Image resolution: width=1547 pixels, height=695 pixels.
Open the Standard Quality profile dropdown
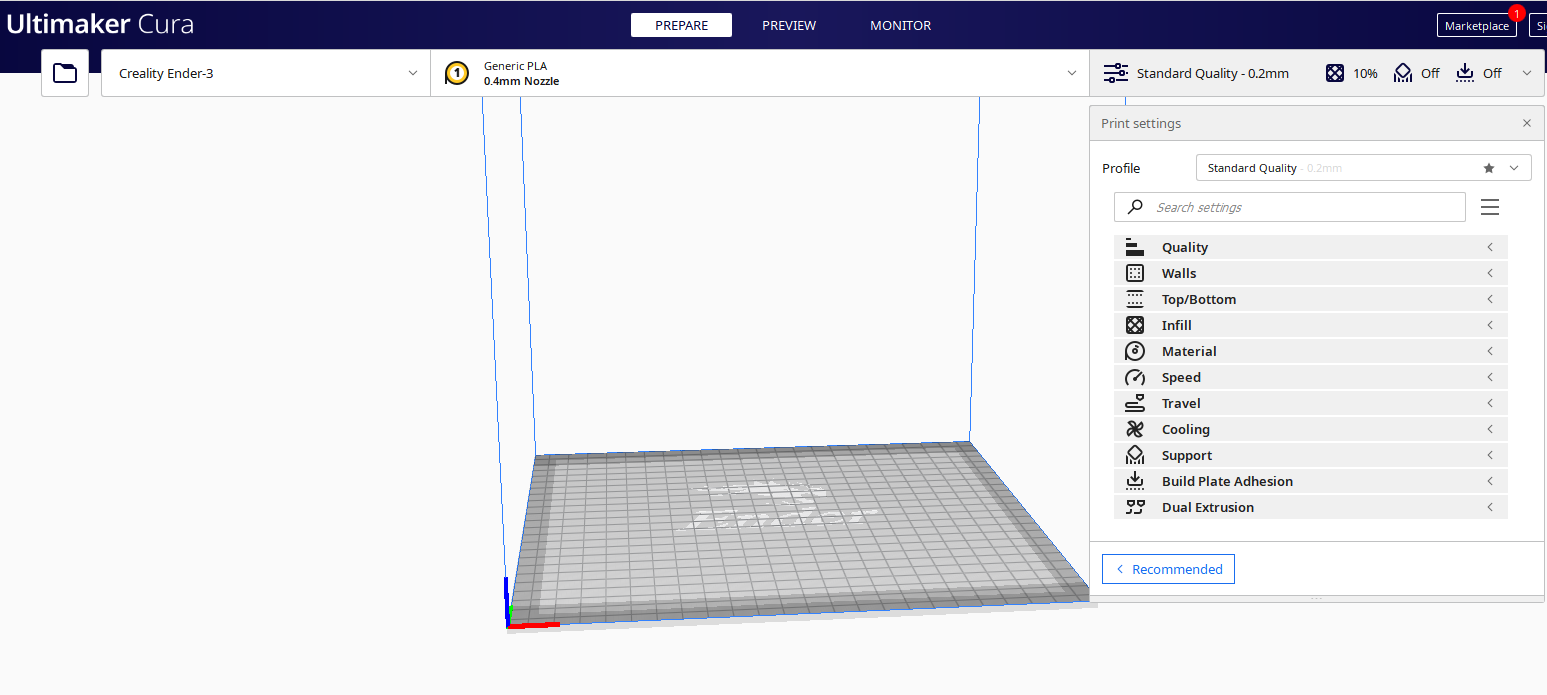click(1364, 168)
